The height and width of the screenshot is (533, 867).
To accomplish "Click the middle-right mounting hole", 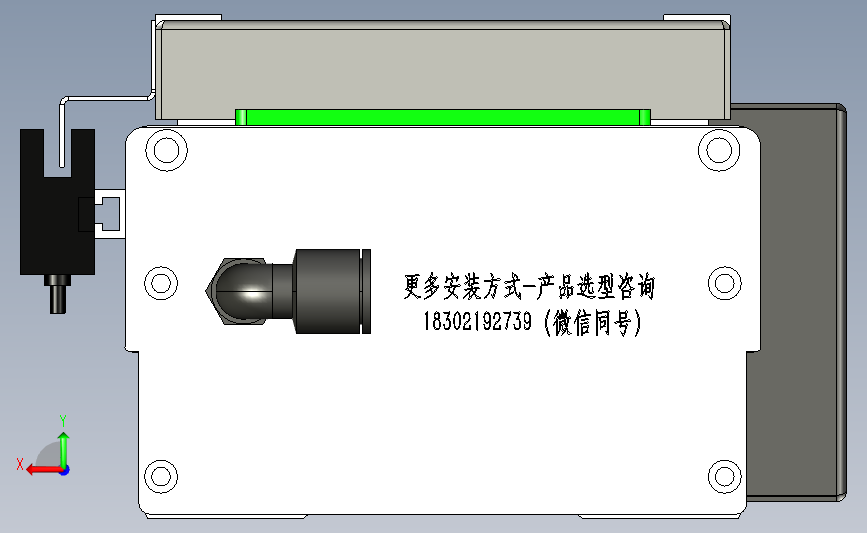I will pyautogui.click(x=724, y=283).
